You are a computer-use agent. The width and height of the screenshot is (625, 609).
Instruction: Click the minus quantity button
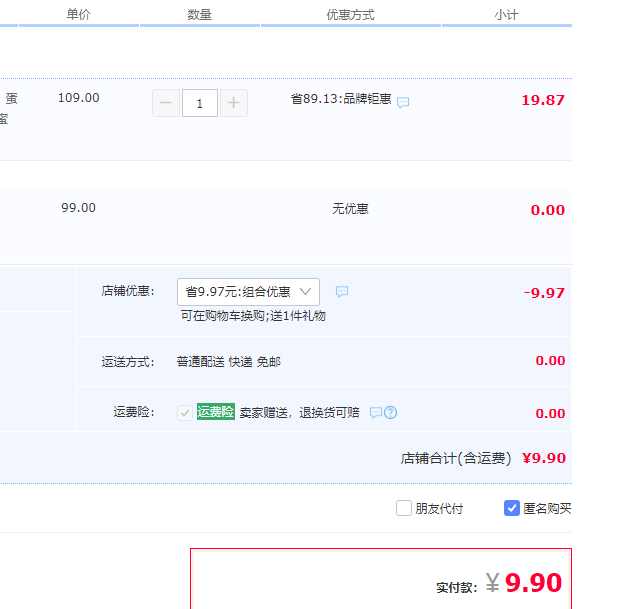click(x=166, y=103)
